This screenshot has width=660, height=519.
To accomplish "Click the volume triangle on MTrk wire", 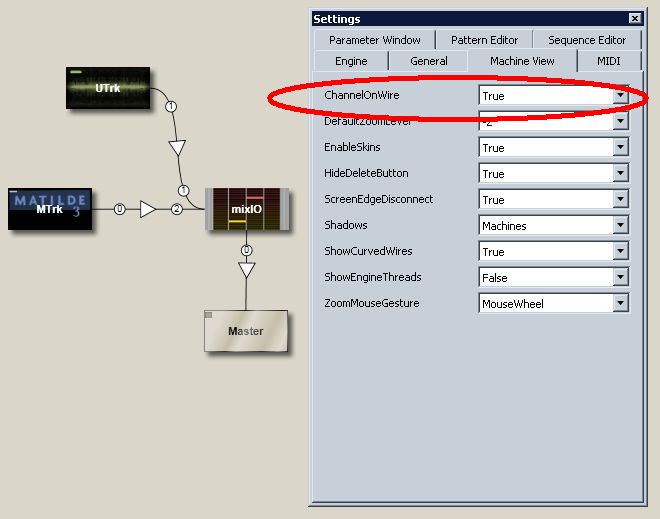I will [x=147, y=209].
